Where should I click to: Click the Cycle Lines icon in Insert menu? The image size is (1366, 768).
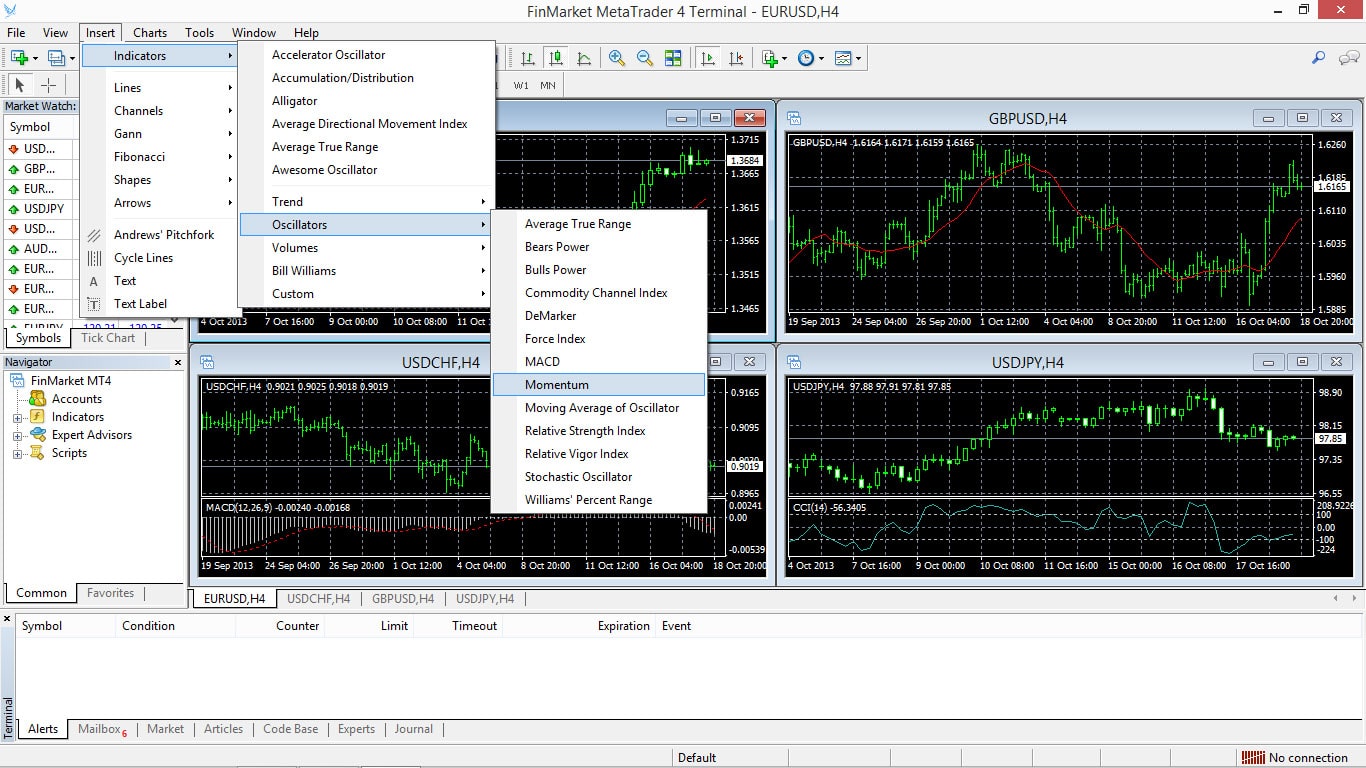[x=94, y=258]
